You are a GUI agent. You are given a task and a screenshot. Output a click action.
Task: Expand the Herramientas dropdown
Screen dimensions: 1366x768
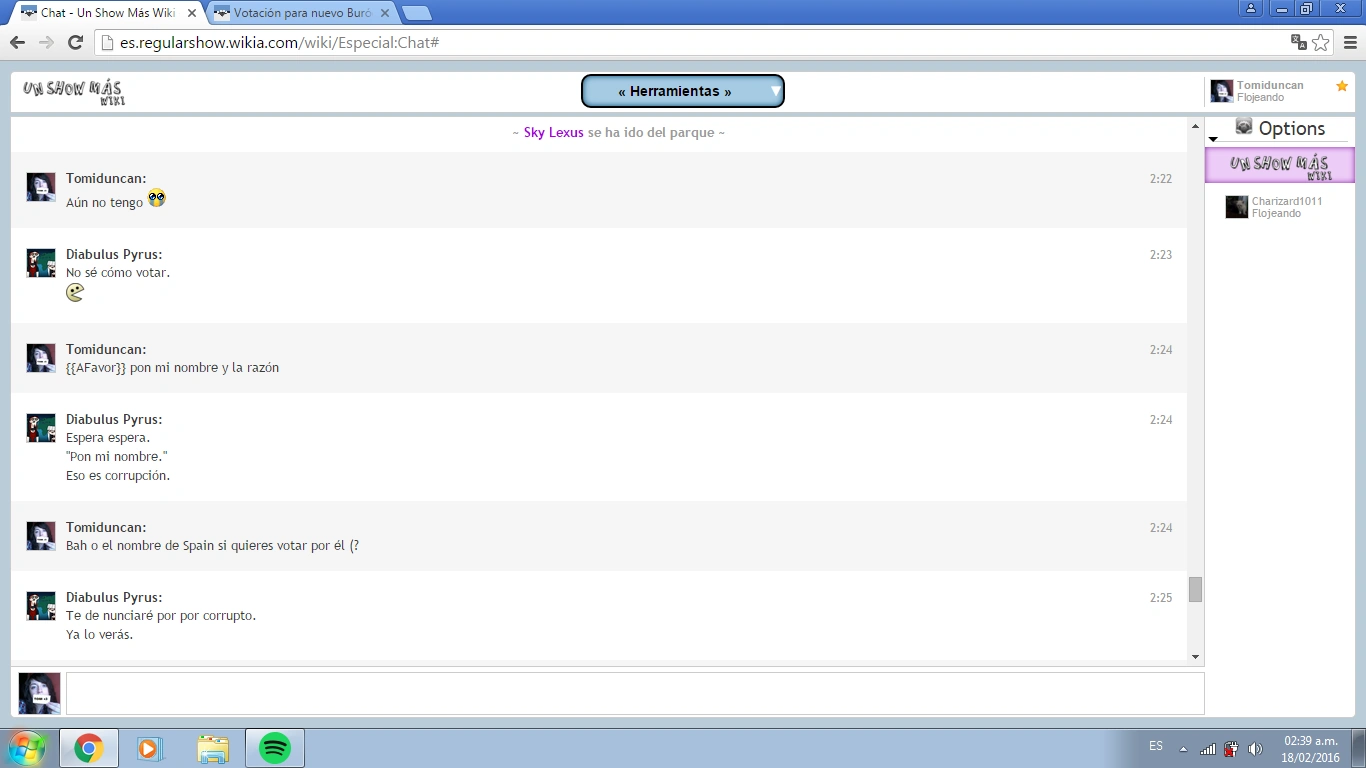pos(775,91)
